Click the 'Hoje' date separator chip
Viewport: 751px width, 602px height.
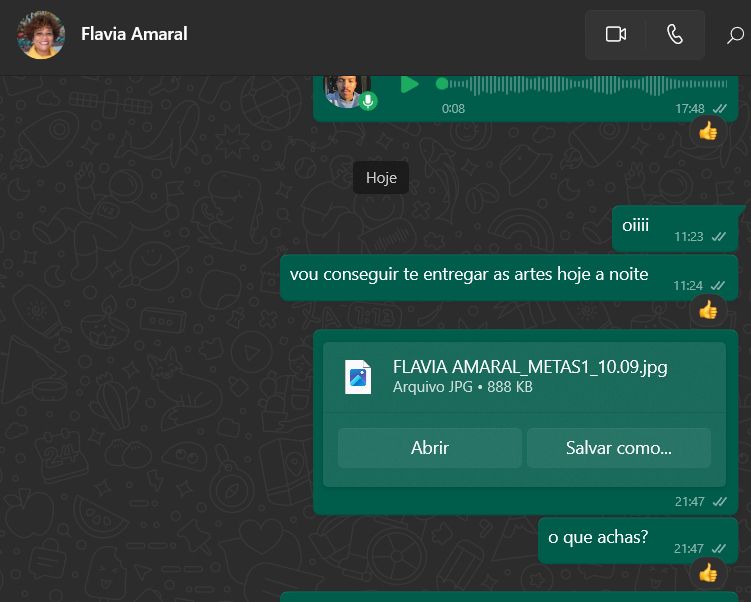click(x=381, y=178)
